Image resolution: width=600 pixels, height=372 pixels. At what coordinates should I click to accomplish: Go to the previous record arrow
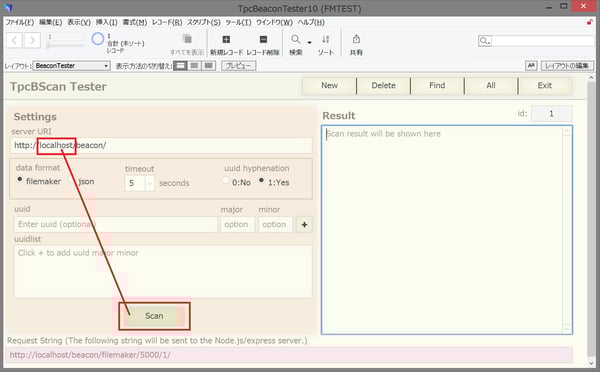click(x=15, y=40)
